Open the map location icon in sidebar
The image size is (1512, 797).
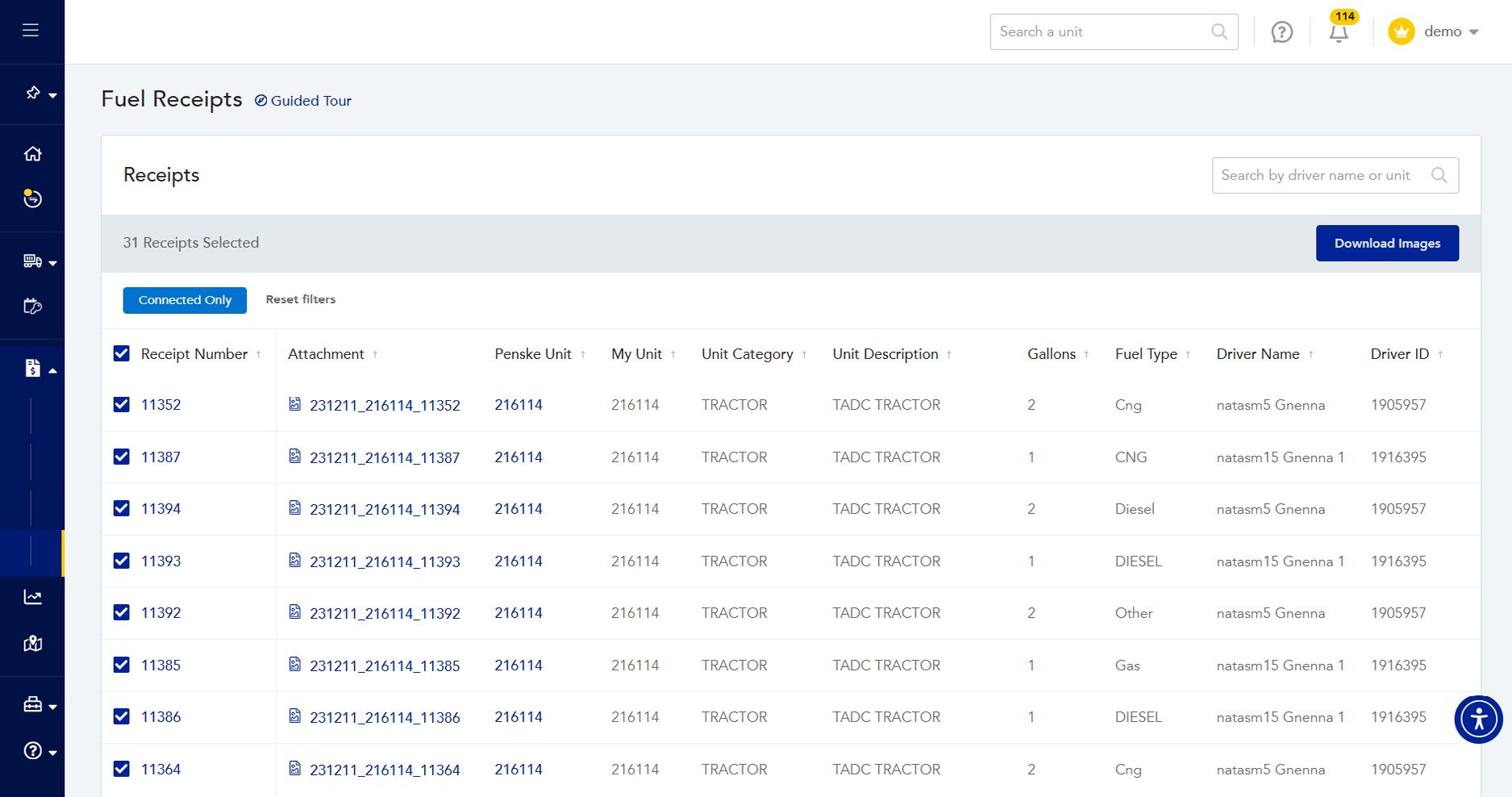(x=32, y=644)
